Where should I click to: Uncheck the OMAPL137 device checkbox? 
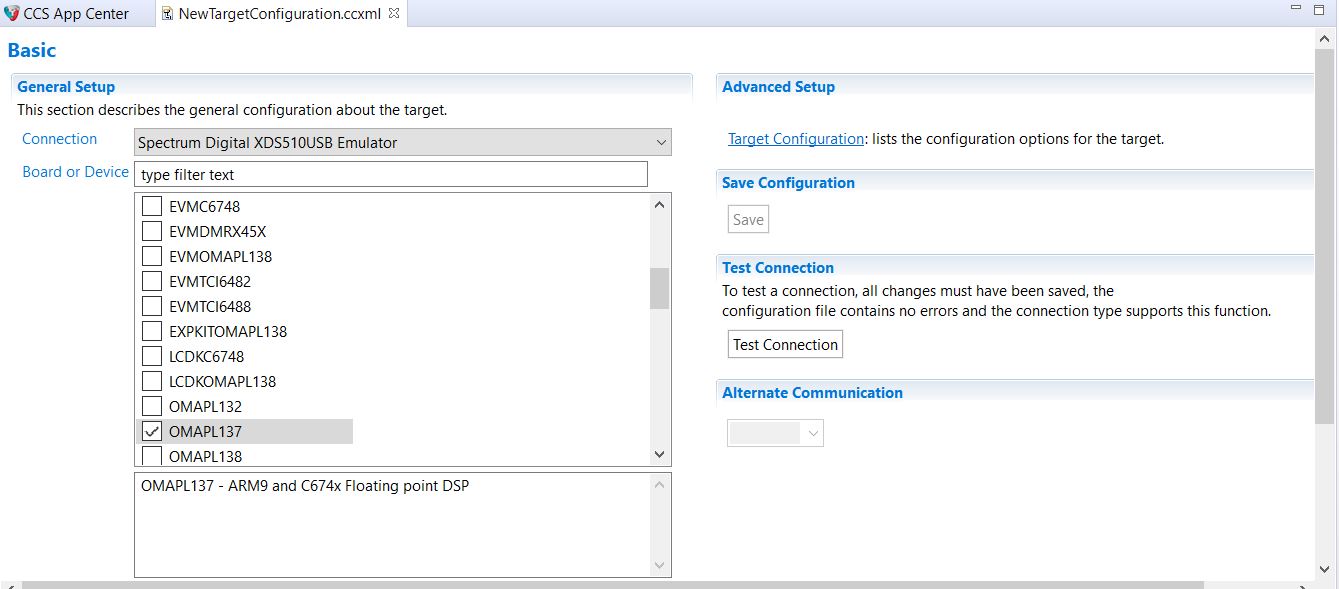(x=152, y=432)
